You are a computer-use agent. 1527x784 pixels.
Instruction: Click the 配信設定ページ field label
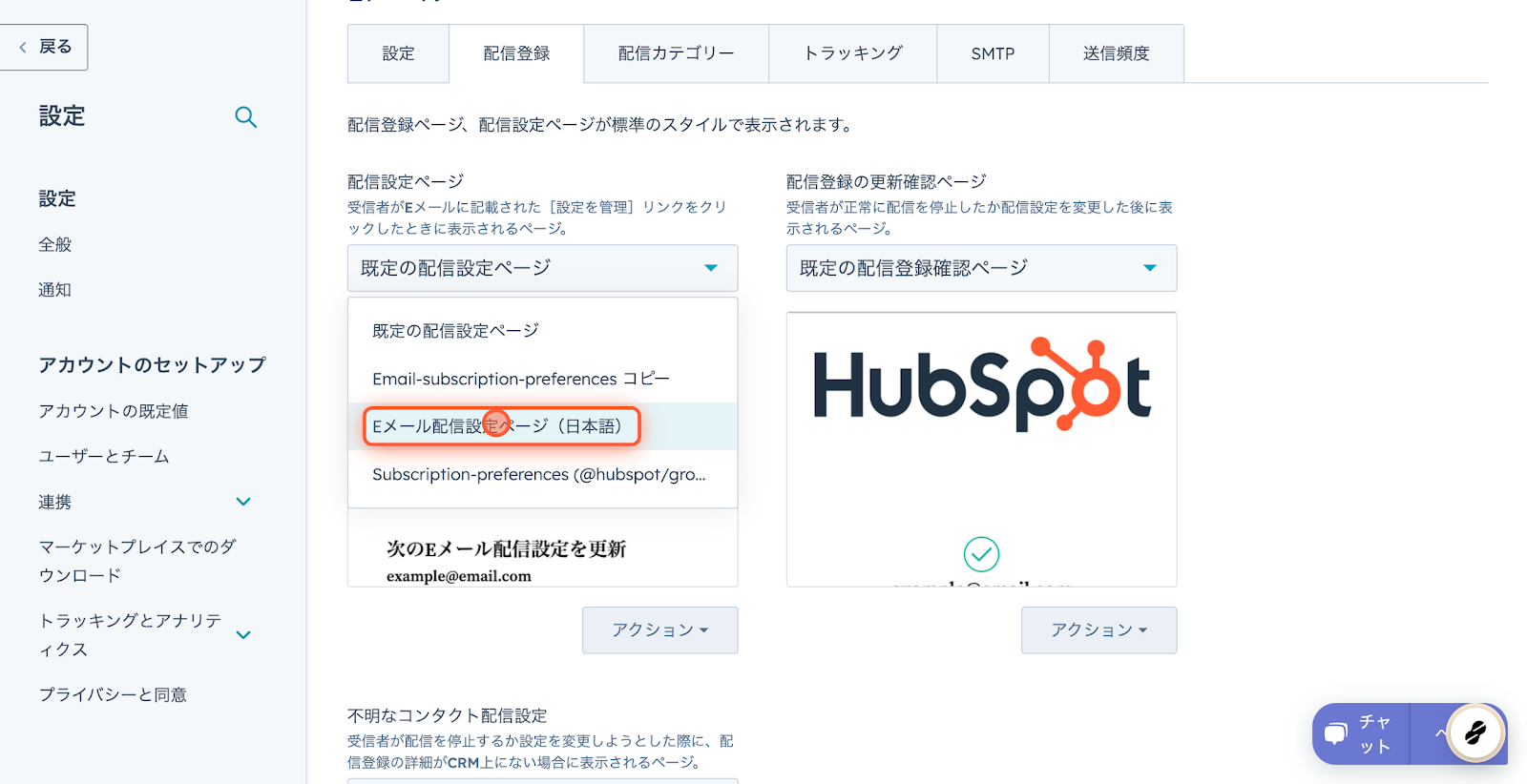[406, 182]
